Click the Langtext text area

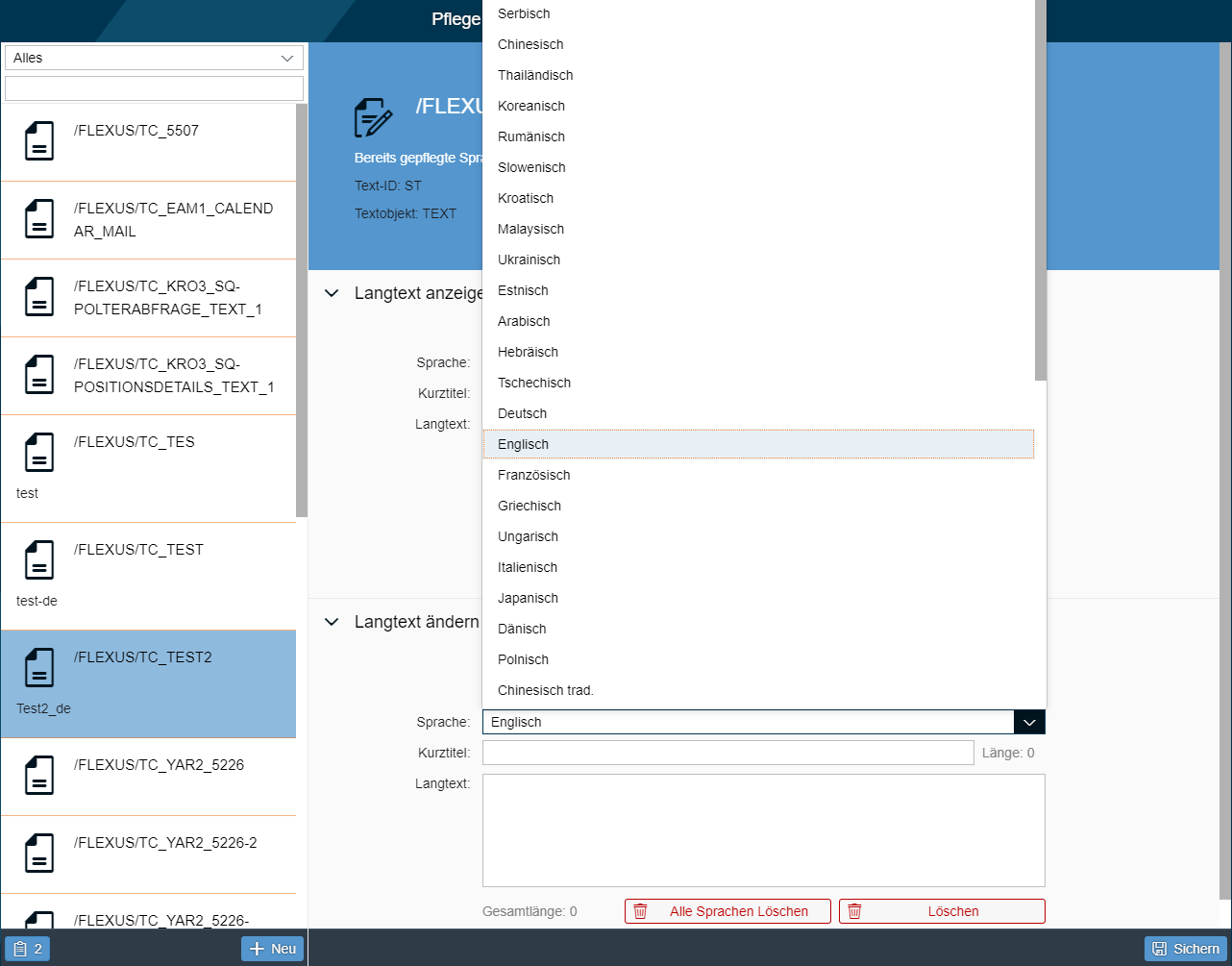[x=764, y=830]
